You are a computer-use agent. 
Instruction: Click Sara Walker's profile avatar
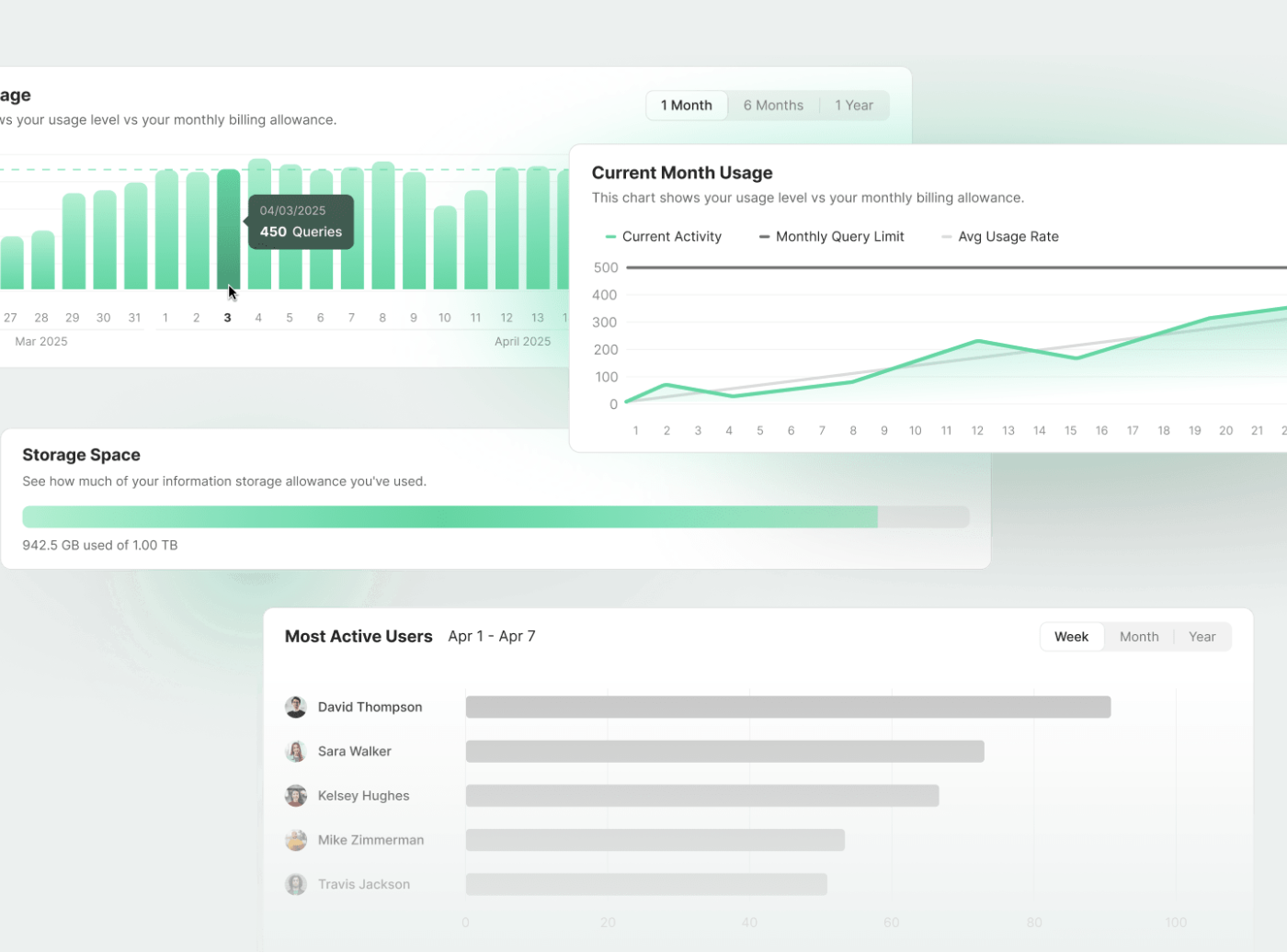(x=295, y=752)
